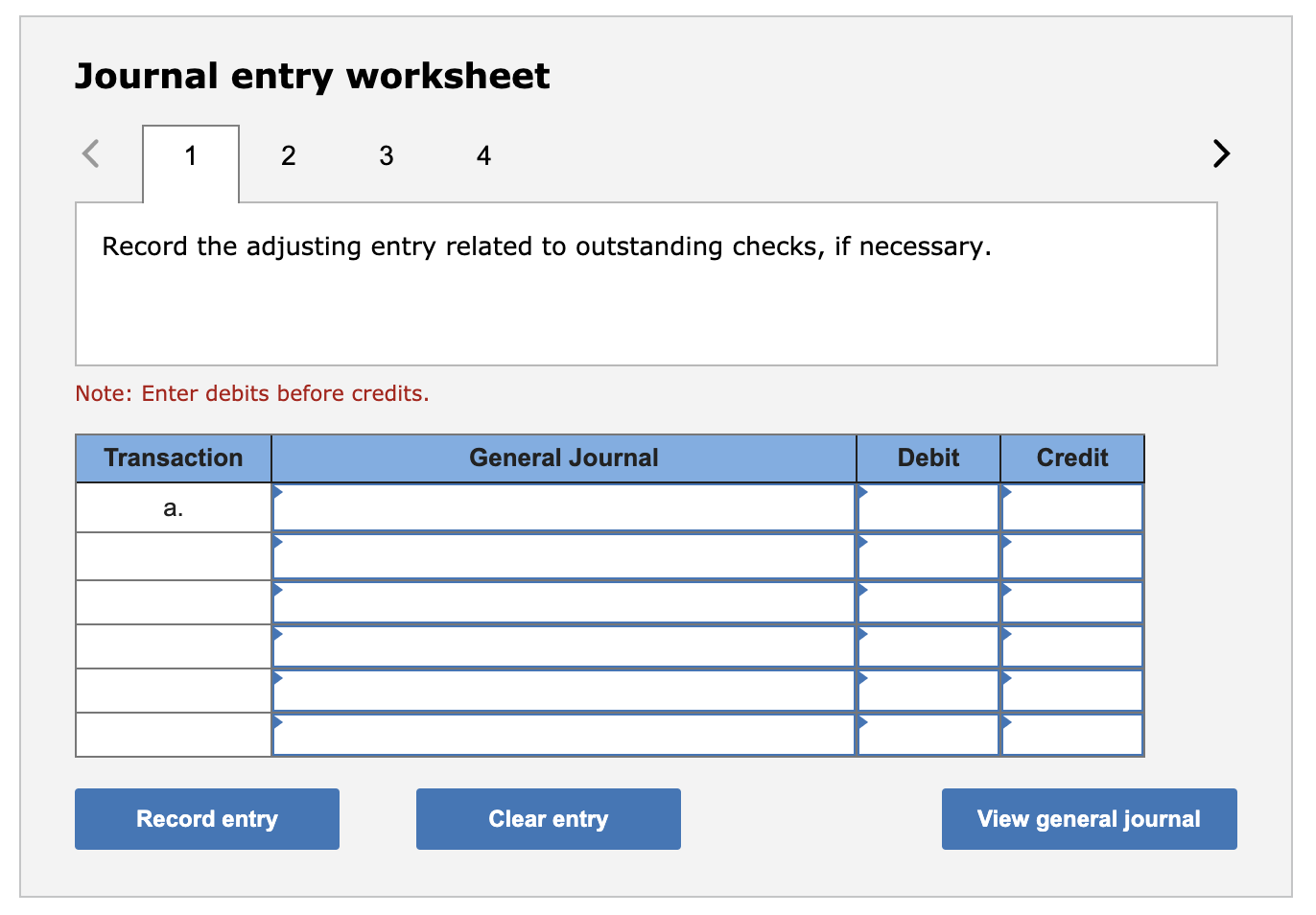Open the Credit field selector in row one
Image resolution: width=1316 pixels, height=915 pixels.
coord(1008,491)
